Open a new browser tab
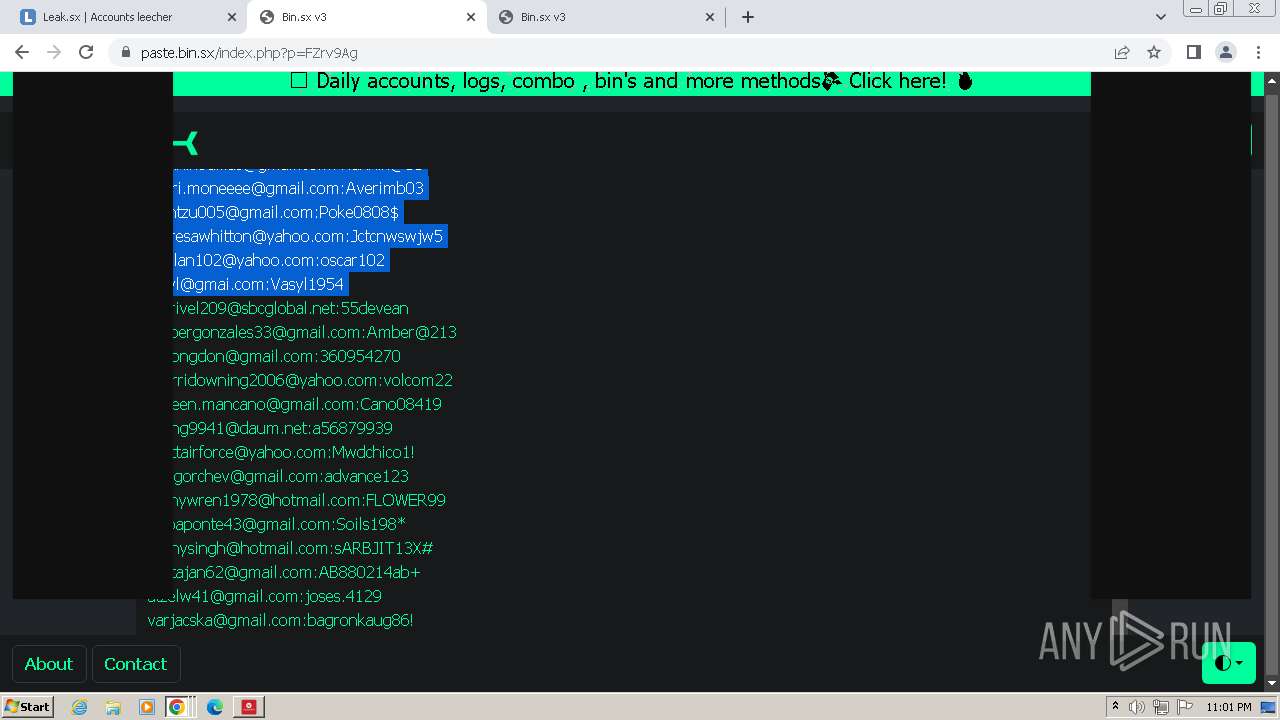 (x=748, y=17)
